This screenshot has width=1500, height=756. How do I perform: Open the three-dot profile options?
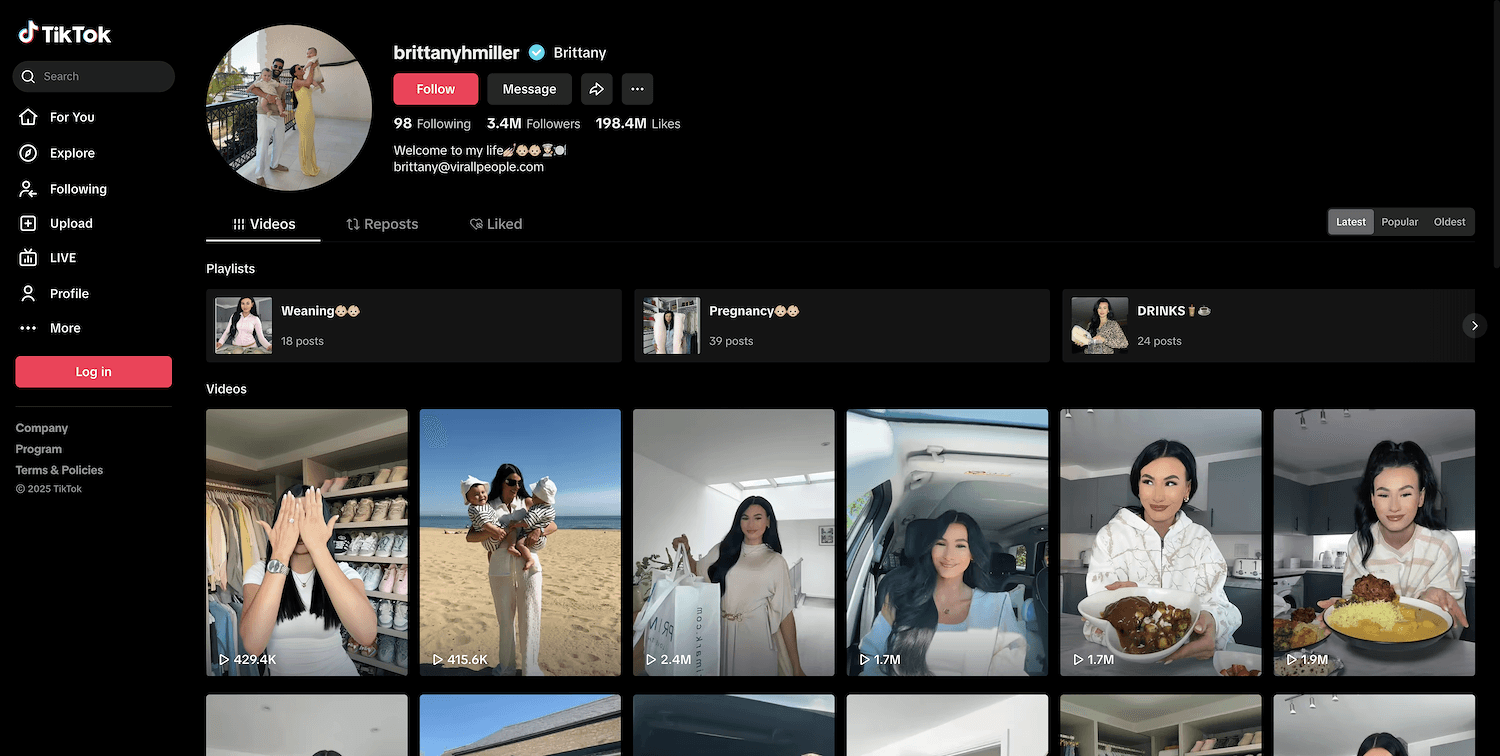637,89
